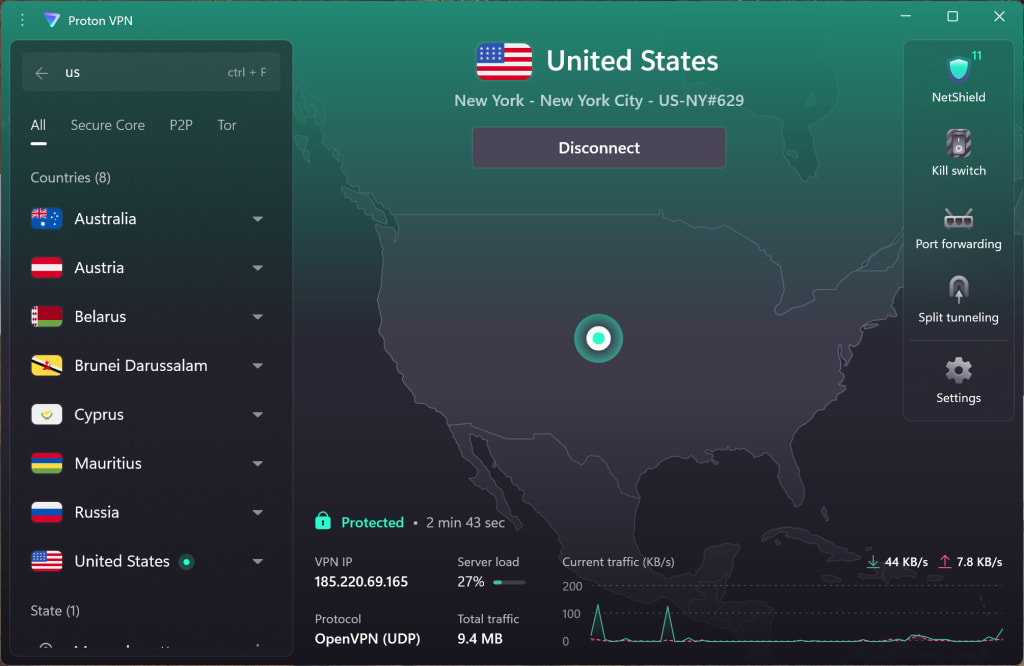Minimize the Proton VPN window
Screen dimensions: 1024x666
click(906, 16)
